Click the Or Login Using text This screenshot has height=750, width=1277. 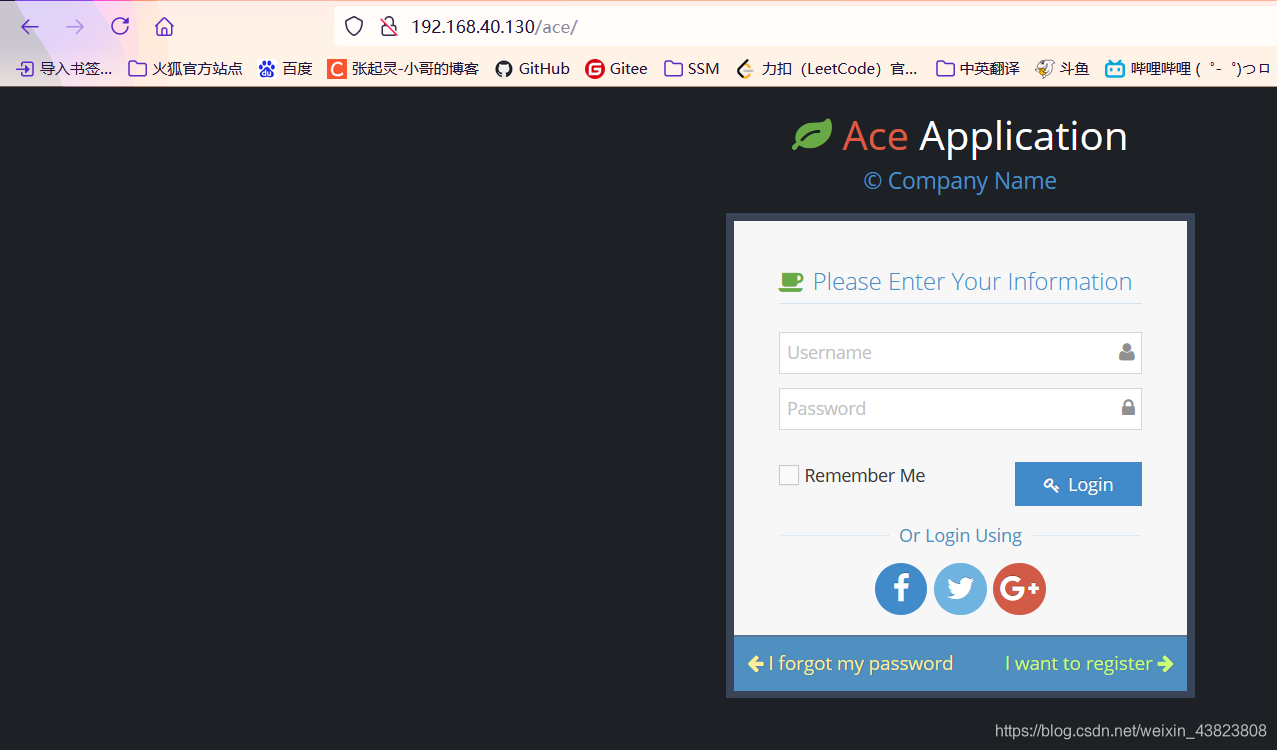click(960, 536)
